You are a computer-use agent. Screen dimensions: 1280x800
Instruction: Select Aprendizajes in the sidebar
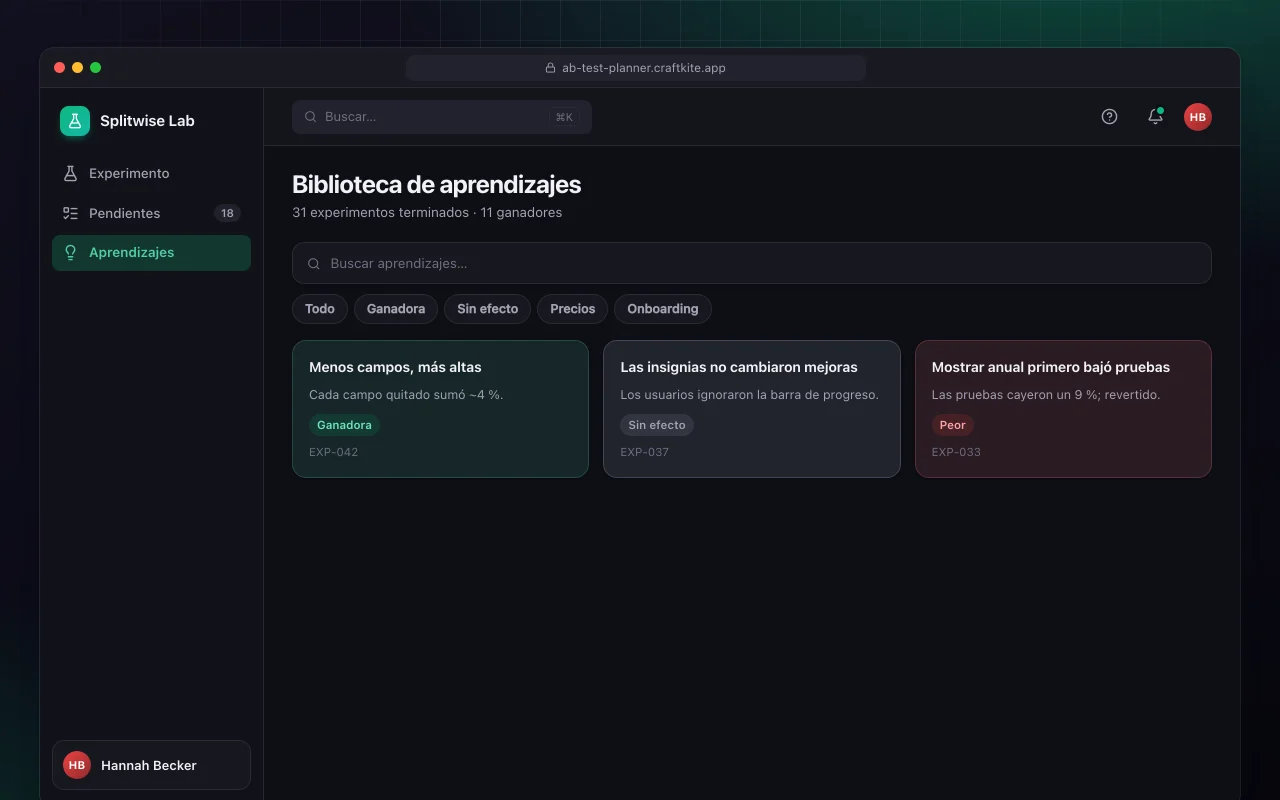pyautogui.click(x=151, y=252)
